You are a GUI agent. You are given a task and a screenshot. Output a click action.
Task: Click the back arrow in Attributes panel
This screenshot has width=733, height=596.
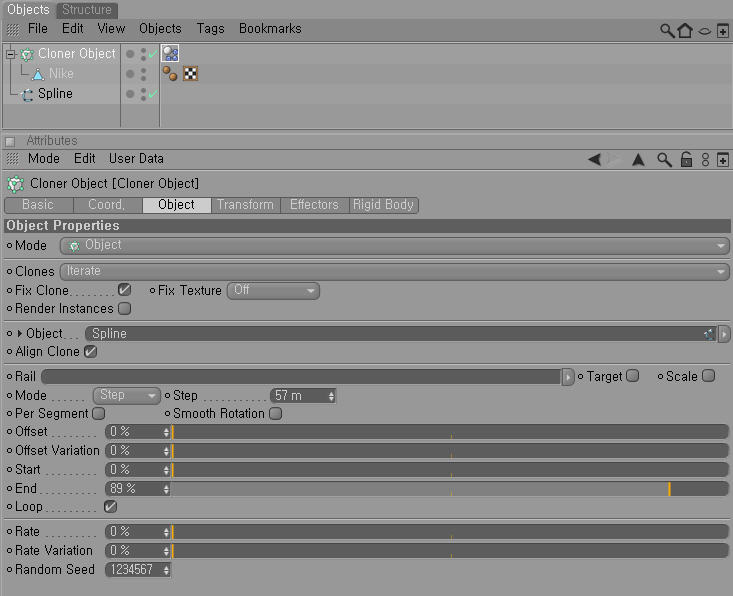point(595,159)
